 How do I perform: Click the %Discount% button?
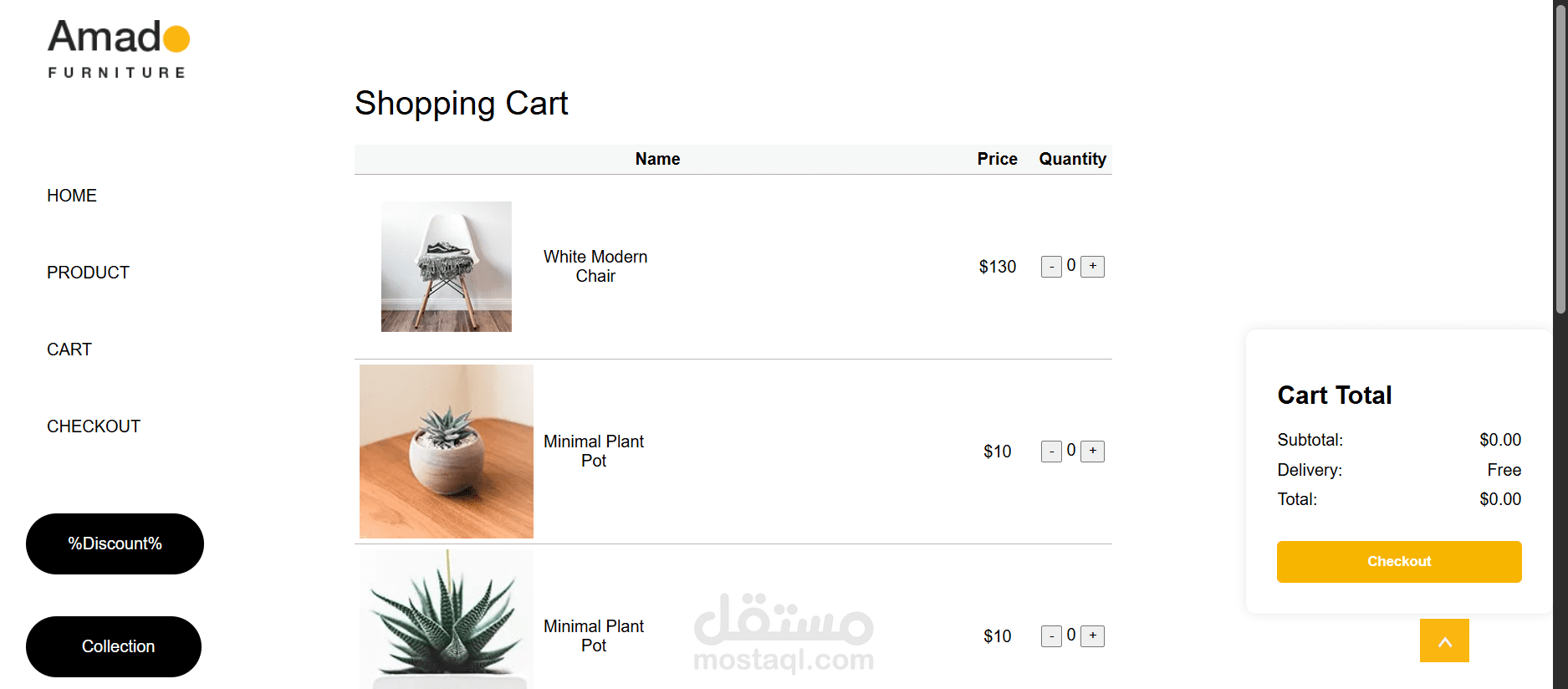click(x=115, y=544)
